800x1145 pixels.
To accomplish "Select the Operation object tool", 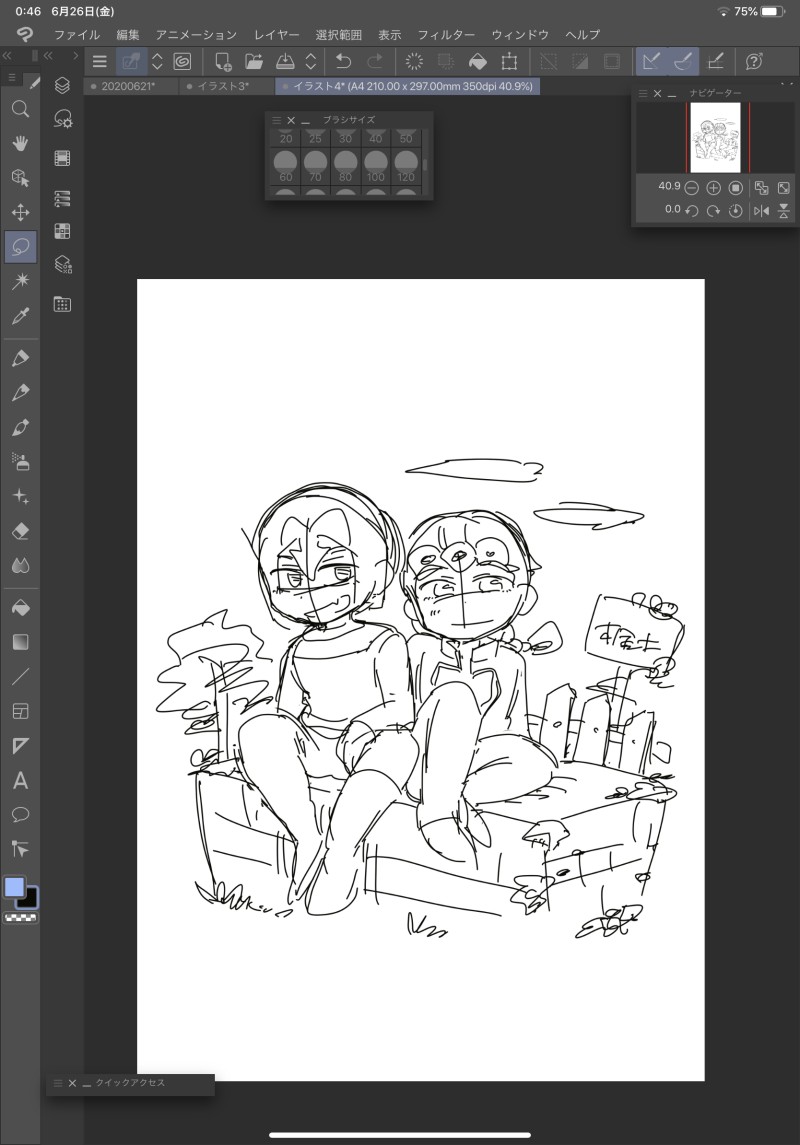I will point(20,177).
